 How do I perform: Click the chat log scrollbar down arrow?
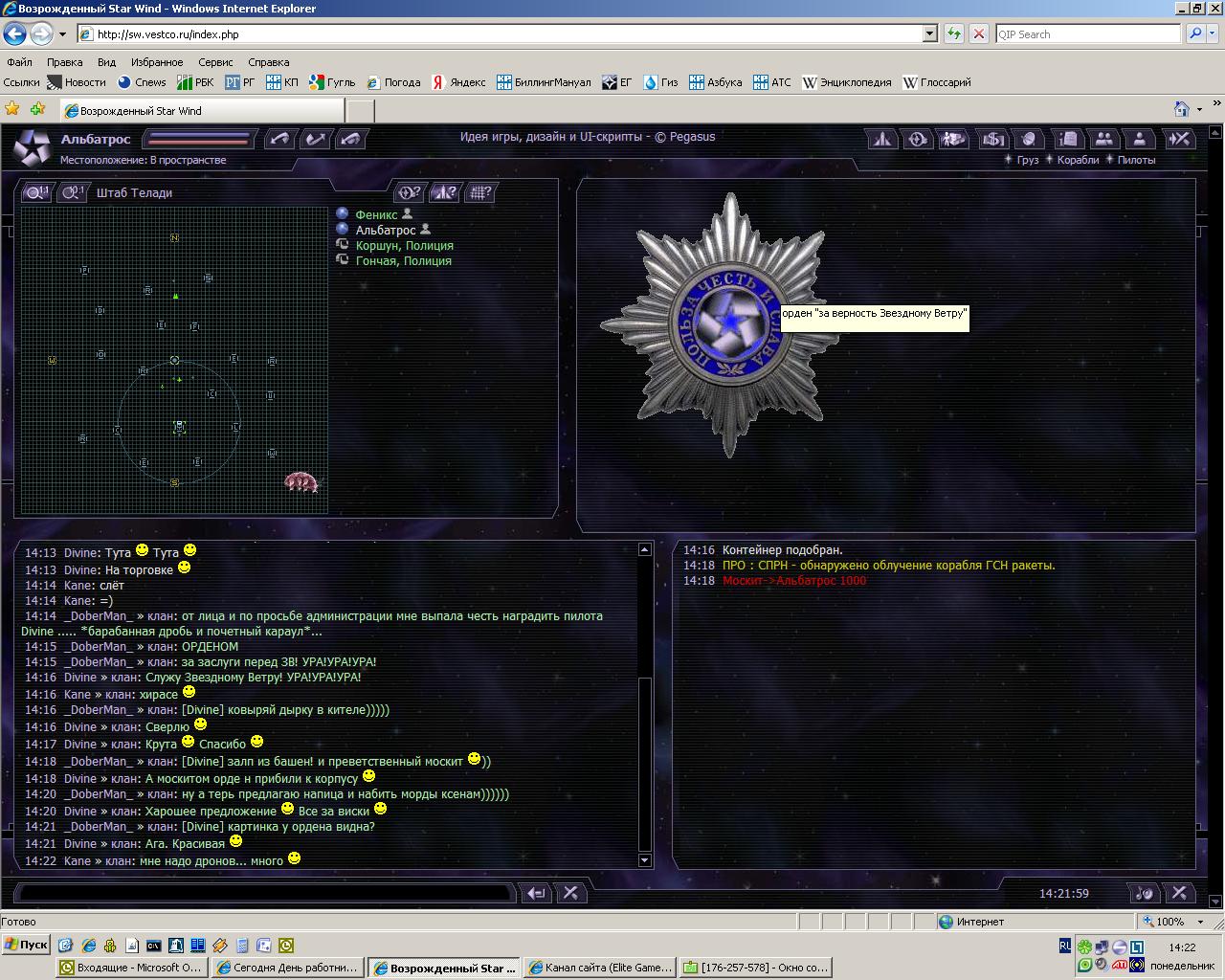click(644, 859)
